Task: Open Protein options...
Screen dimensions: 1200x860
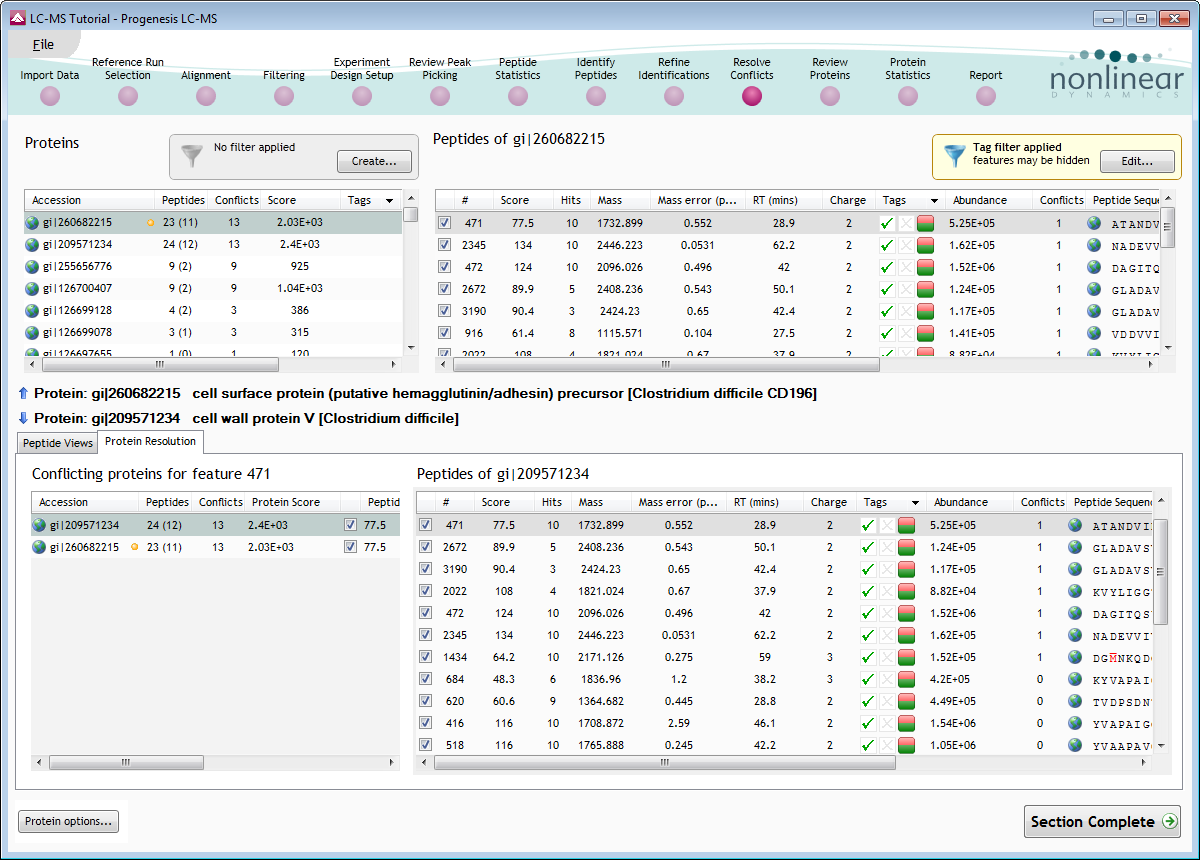Action: (68, 822)
